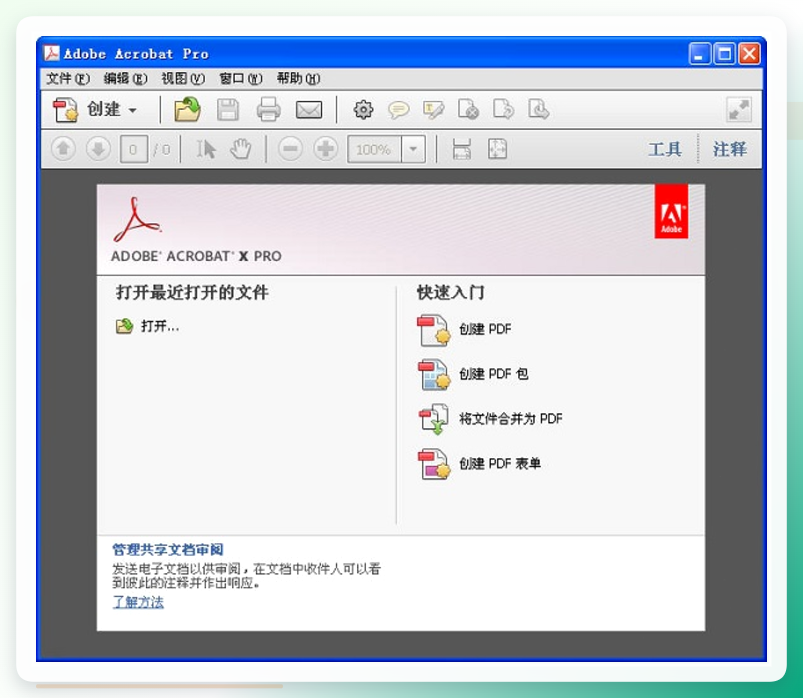
Task: Maximize the Adobe Acrobat Pro window
Action: point(725,53)
